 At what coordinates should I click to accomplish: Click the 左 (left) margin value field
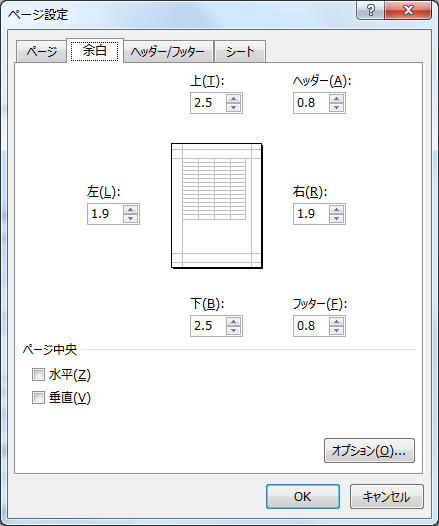point(106,214)
